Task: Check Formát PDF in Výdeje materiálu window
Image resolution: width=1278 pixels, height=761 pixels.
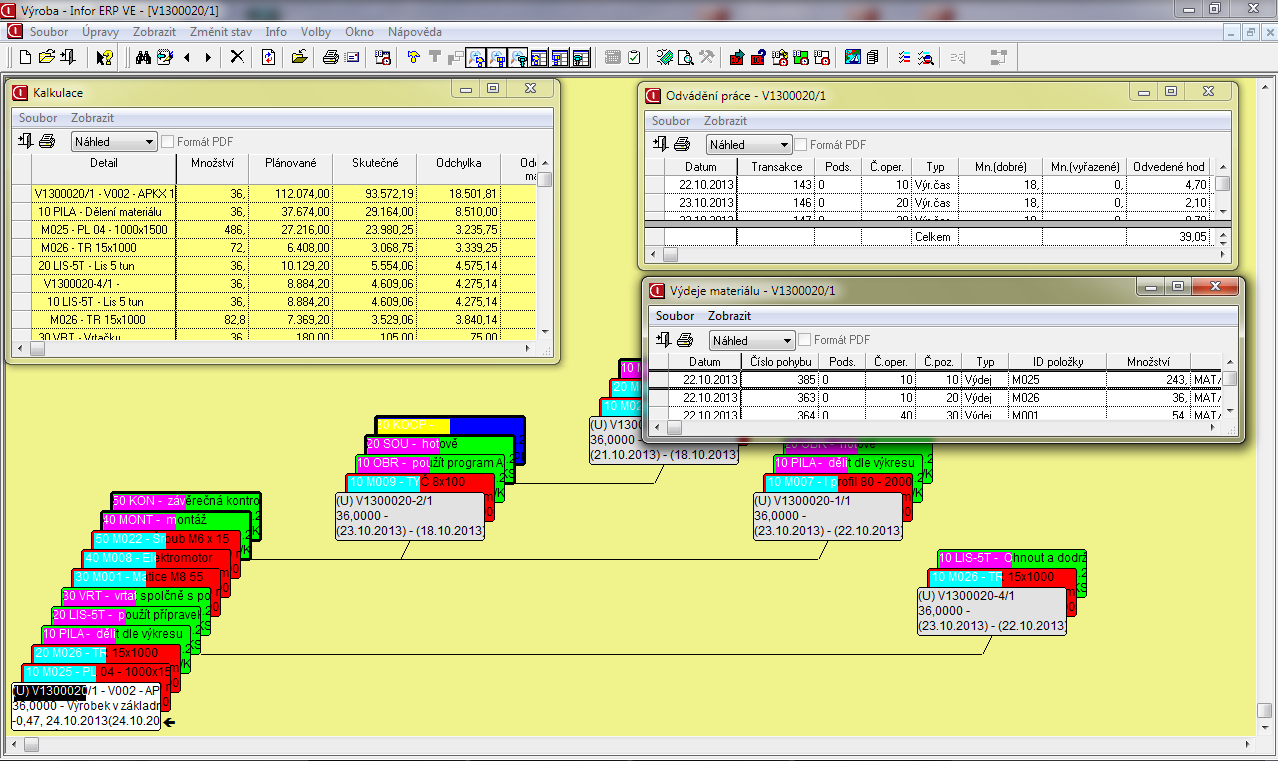Action: click(x=805, y=340)
